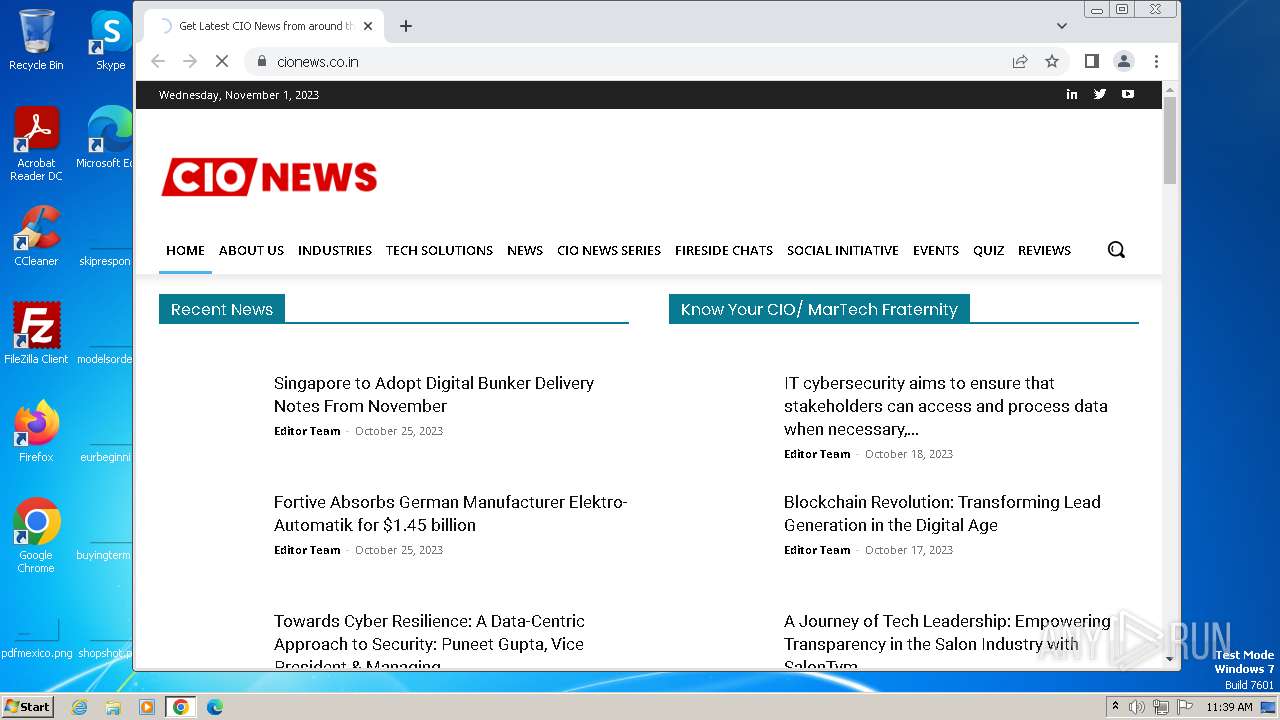1280x720 pixels.
Task: Open Microsoft Edge in taskbar
Action: click(x=214, y=707)
